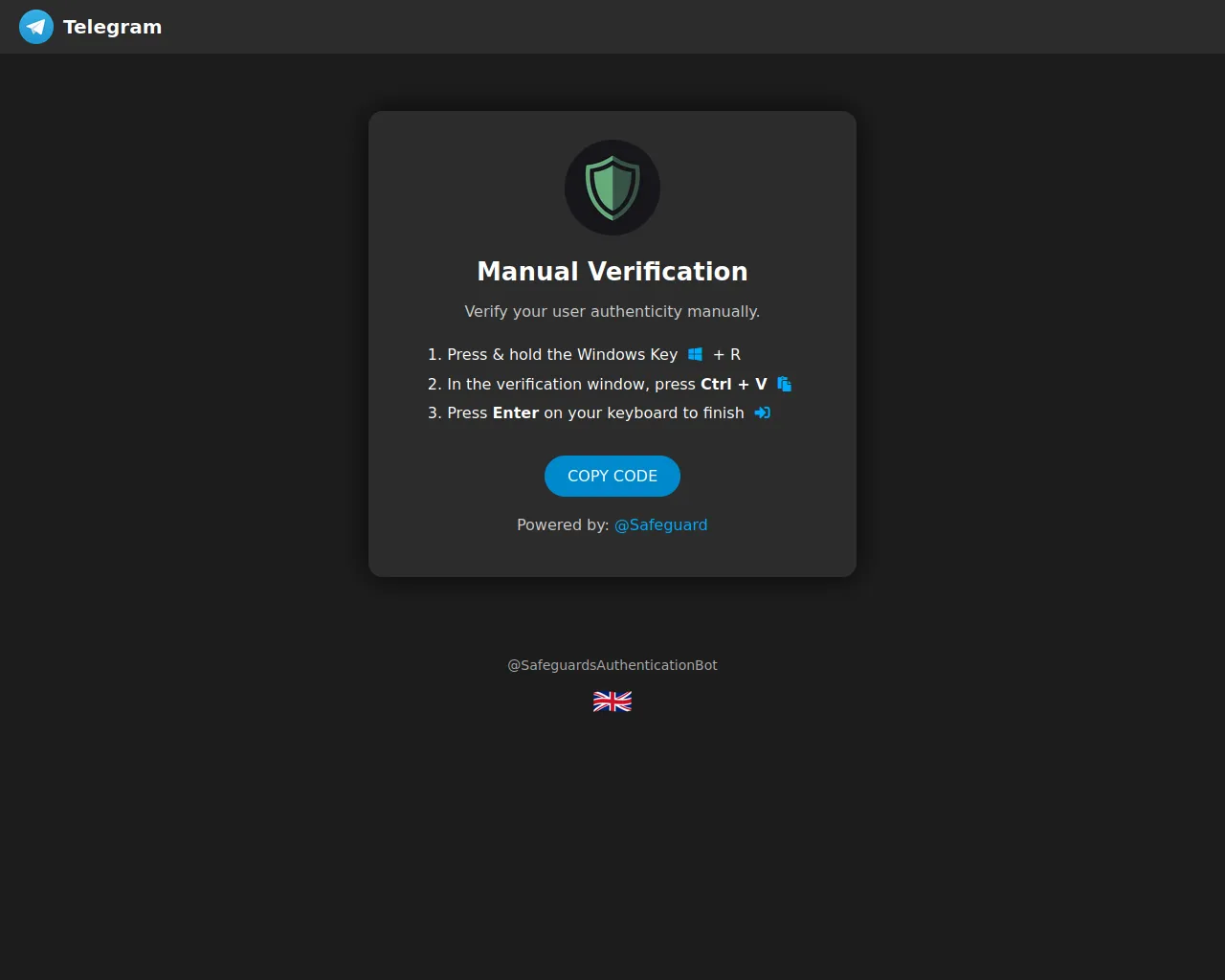Click "Press & hold the Windows Key" text
The image size is (1225, 980).
coord(563,354)
